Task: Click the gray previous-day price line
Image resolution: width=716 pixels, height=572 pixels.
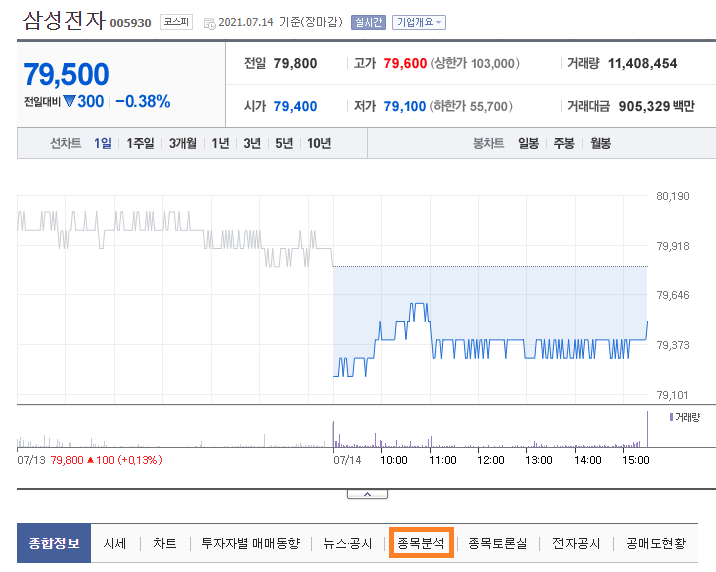Action: click(x=175, y=239)
